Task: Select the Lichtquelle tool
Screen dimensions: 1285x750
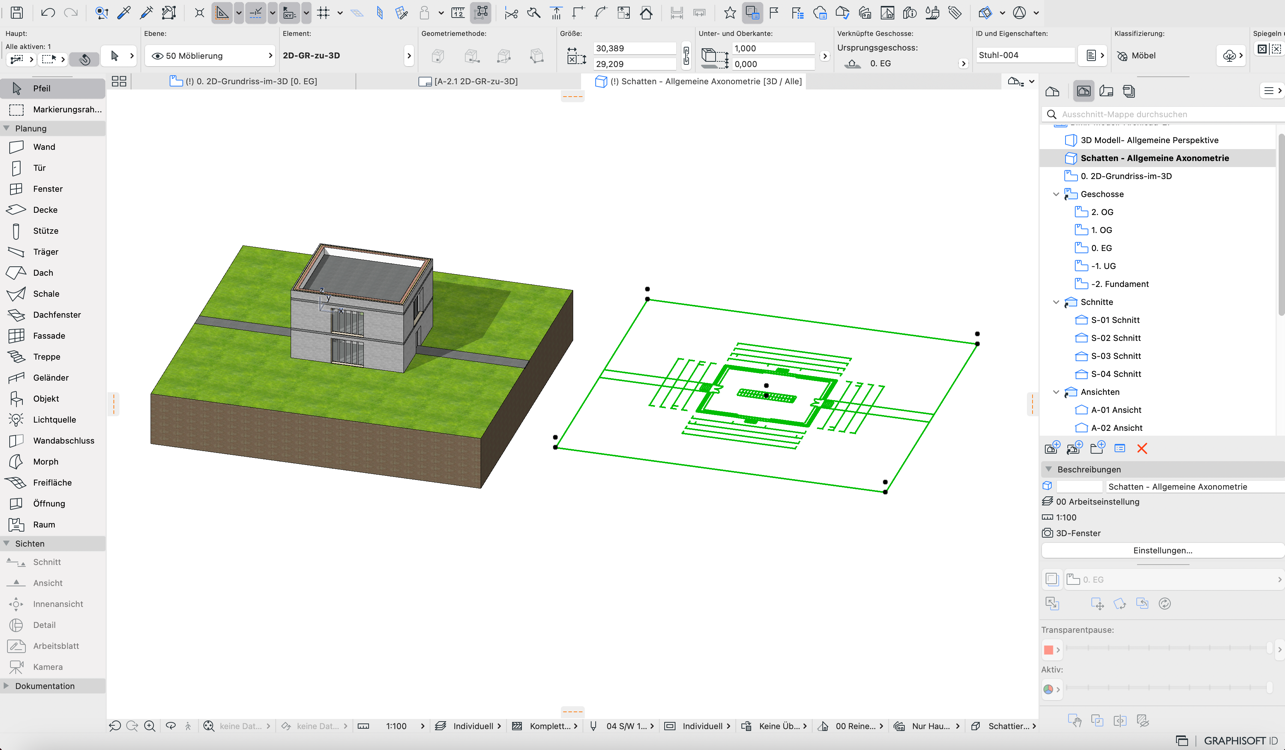Action: 53,420
